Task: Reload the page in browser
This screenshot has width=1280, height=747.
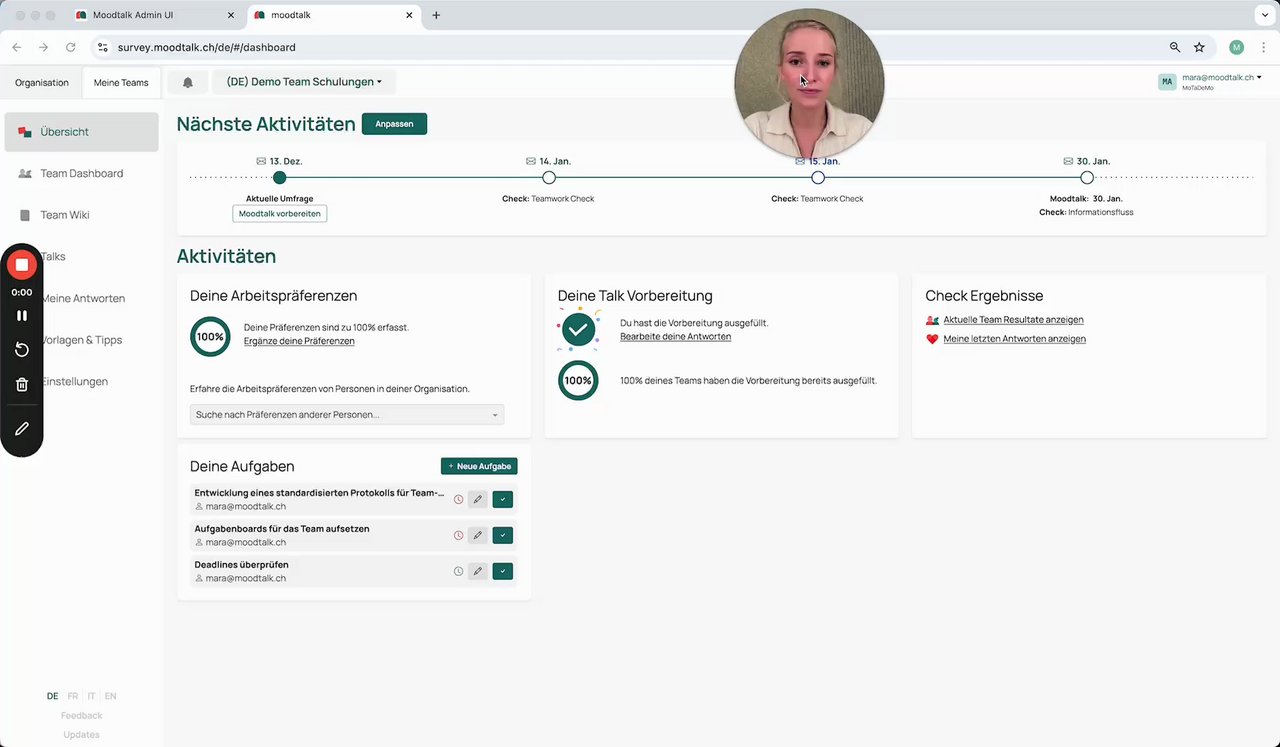Action: (70, 47)
